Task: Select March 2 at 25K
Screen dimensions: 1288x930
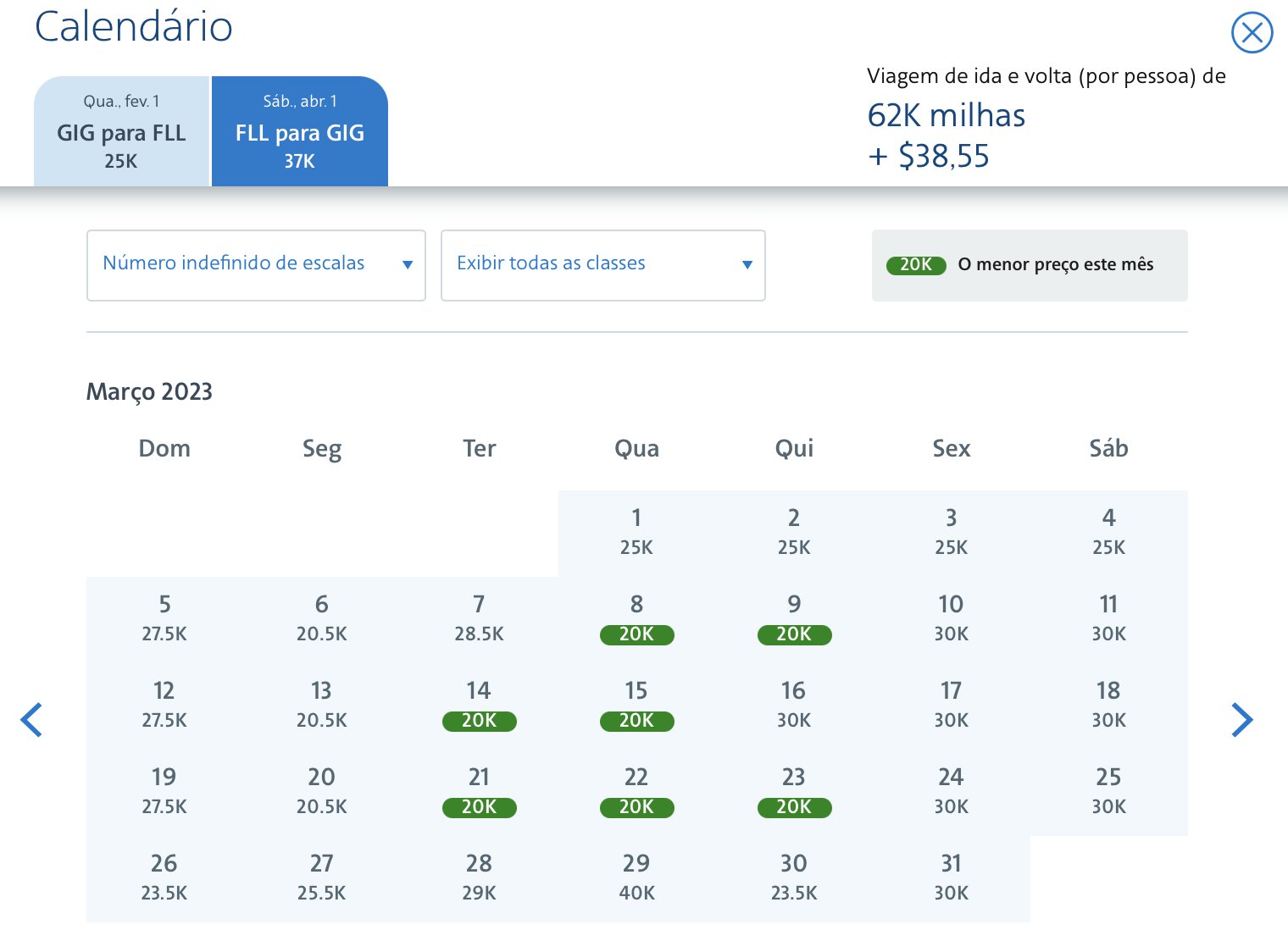Action: click(794, 534)
